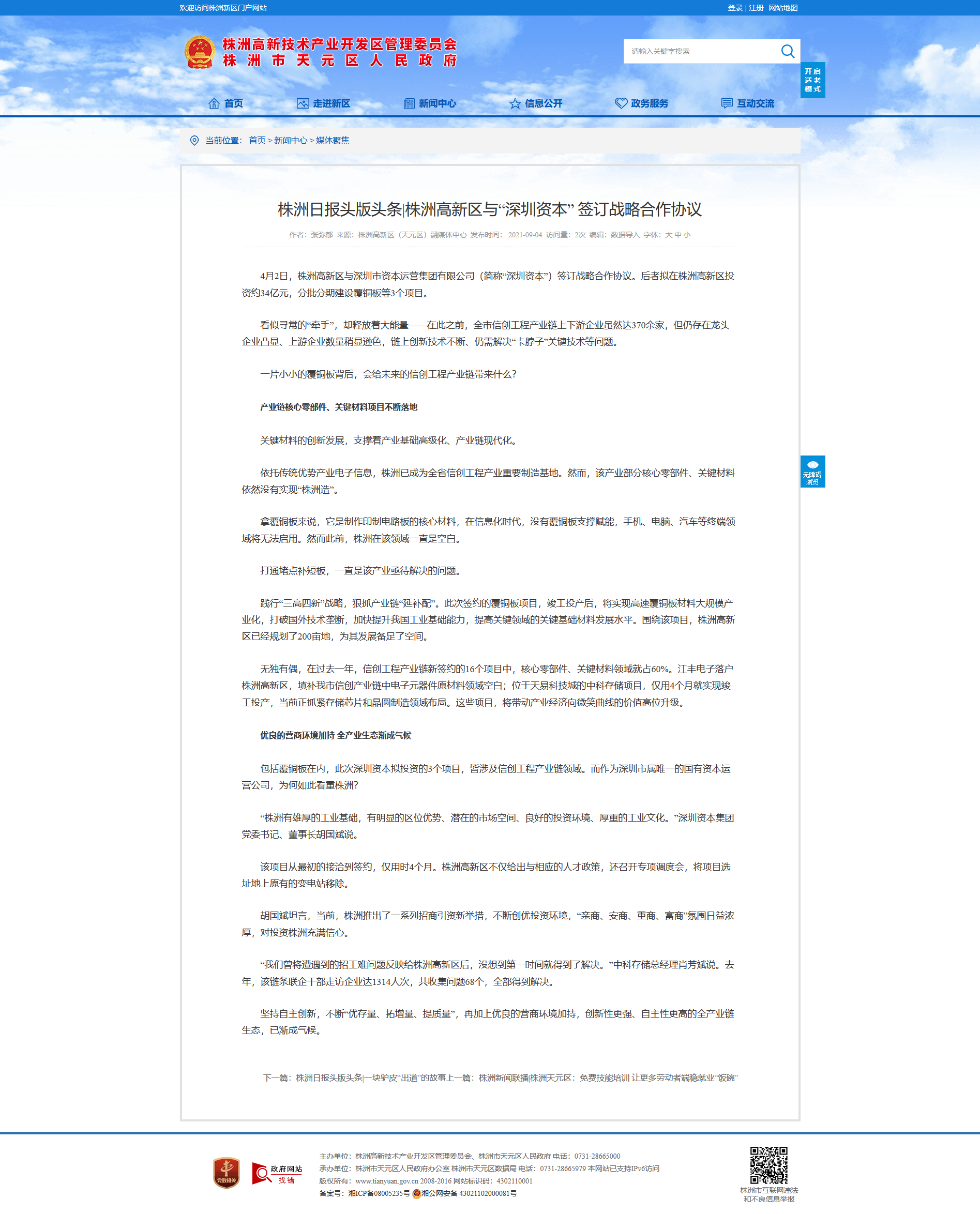Click 株洲市互联网违法和不良信息举报 below the QR code
Screen dimensions: 980x1214
tap(769, 1194)
